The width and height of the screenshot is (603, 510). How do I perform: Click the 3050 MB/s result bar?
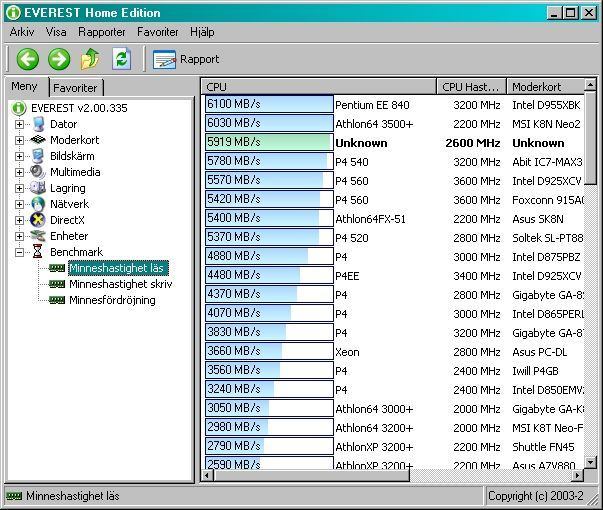click(269, 408)
